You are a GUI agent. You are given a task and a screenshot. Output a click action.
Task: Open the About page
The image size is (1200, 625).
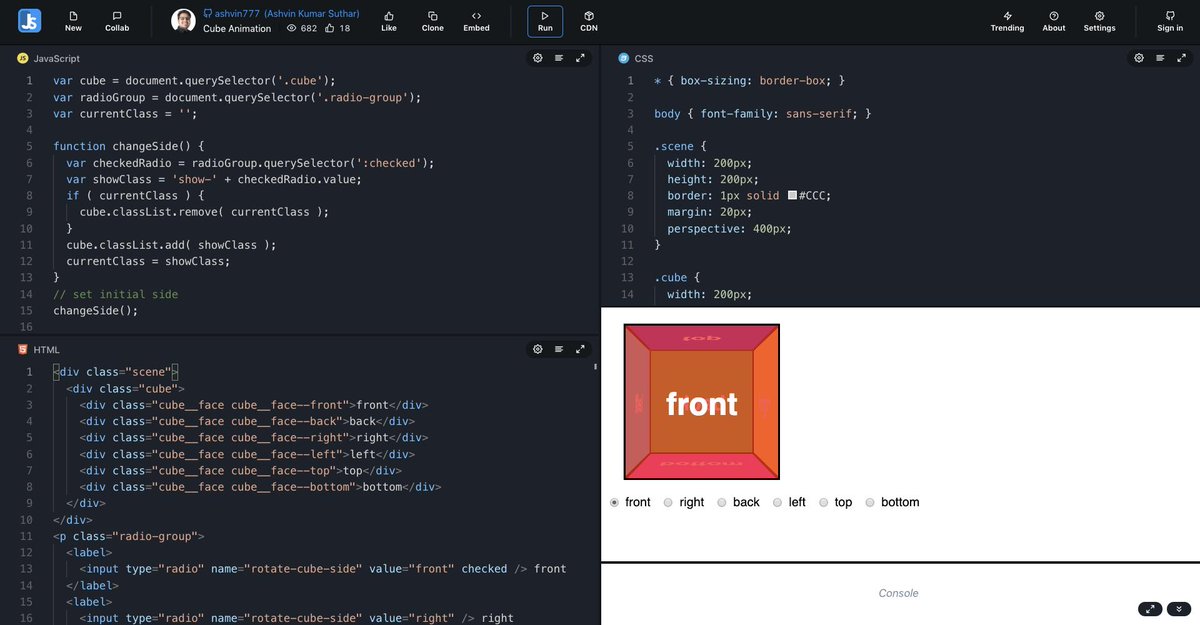pyautogui.click(x=1054, y=21)
